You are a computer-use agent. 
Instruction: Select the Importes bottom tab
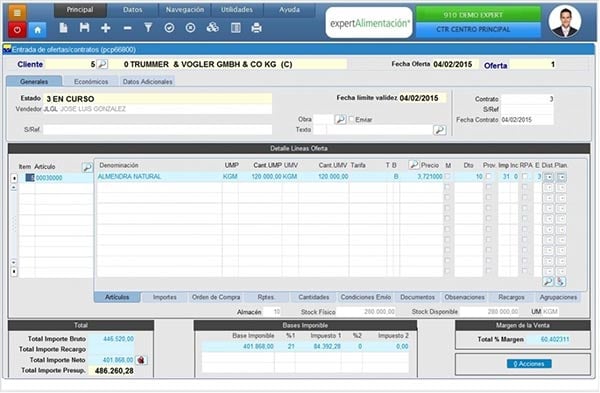(x=165, y=297)
